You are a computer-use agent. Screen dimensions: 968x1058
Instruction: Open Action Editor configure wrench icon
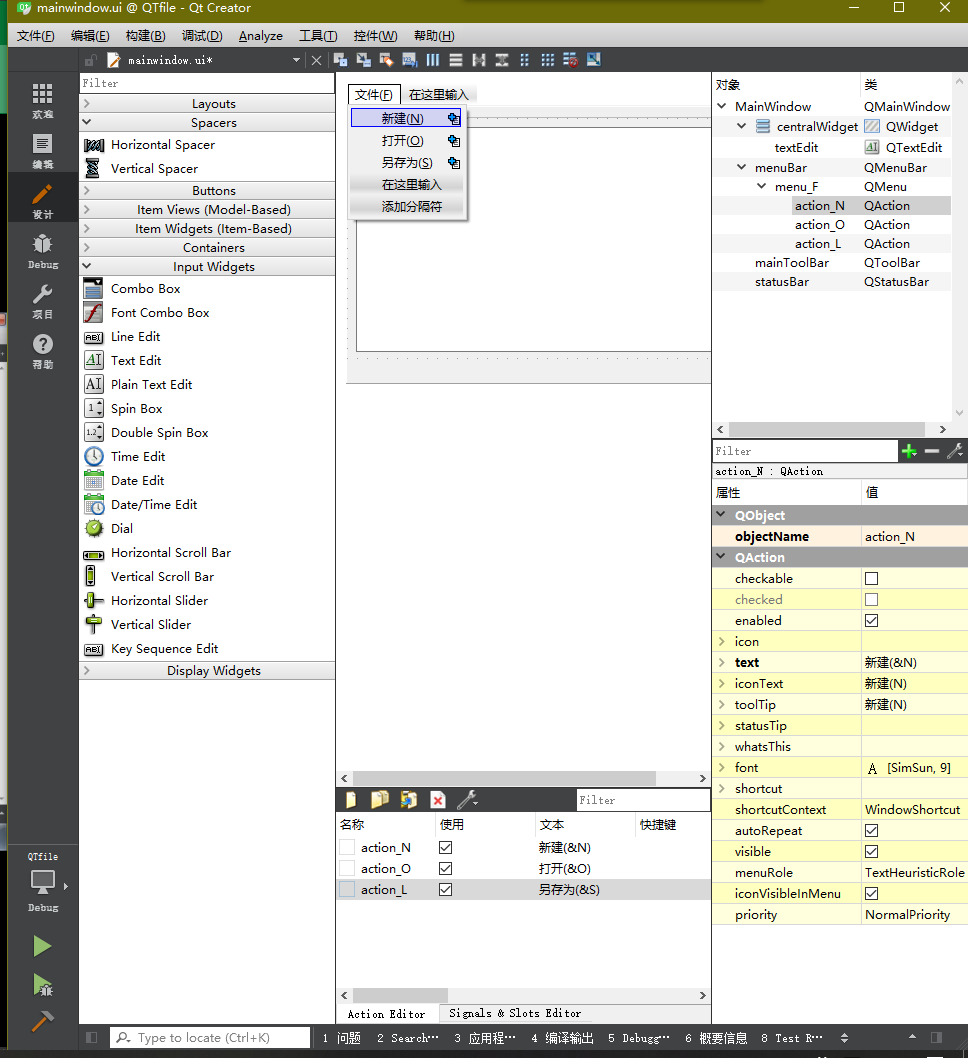pyautogui.click(x=467, y=800)
